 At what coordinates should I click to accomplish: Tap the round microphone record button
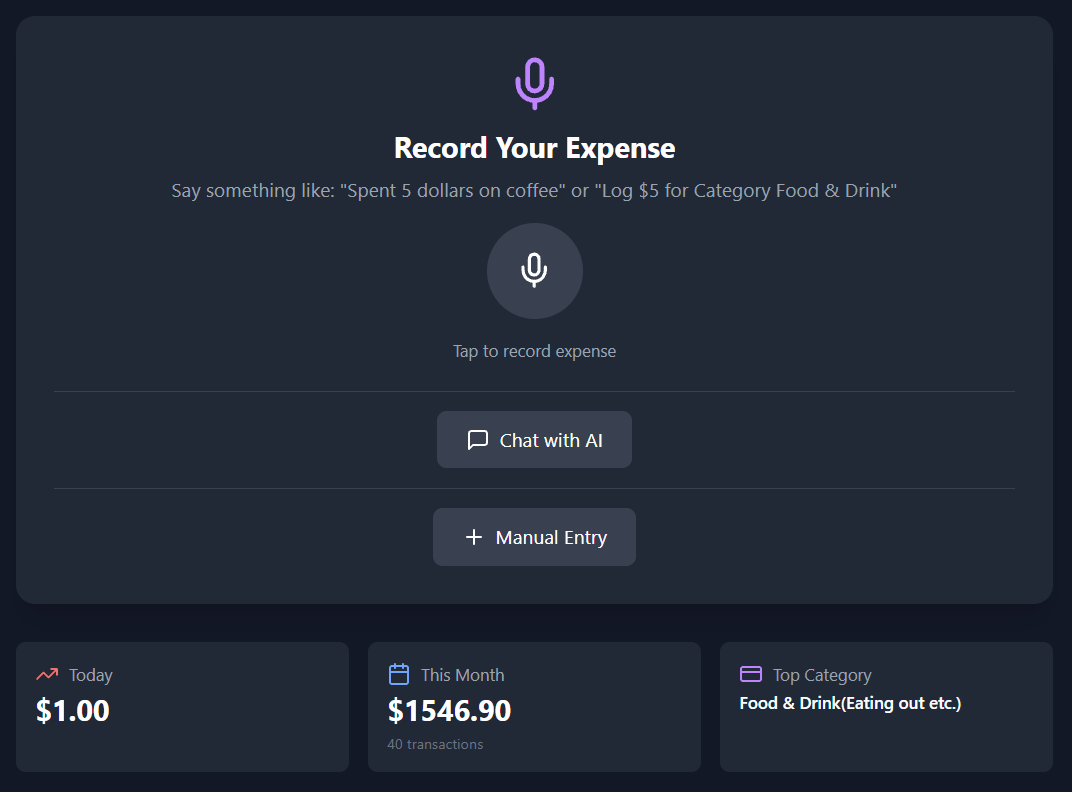(535, 271)
